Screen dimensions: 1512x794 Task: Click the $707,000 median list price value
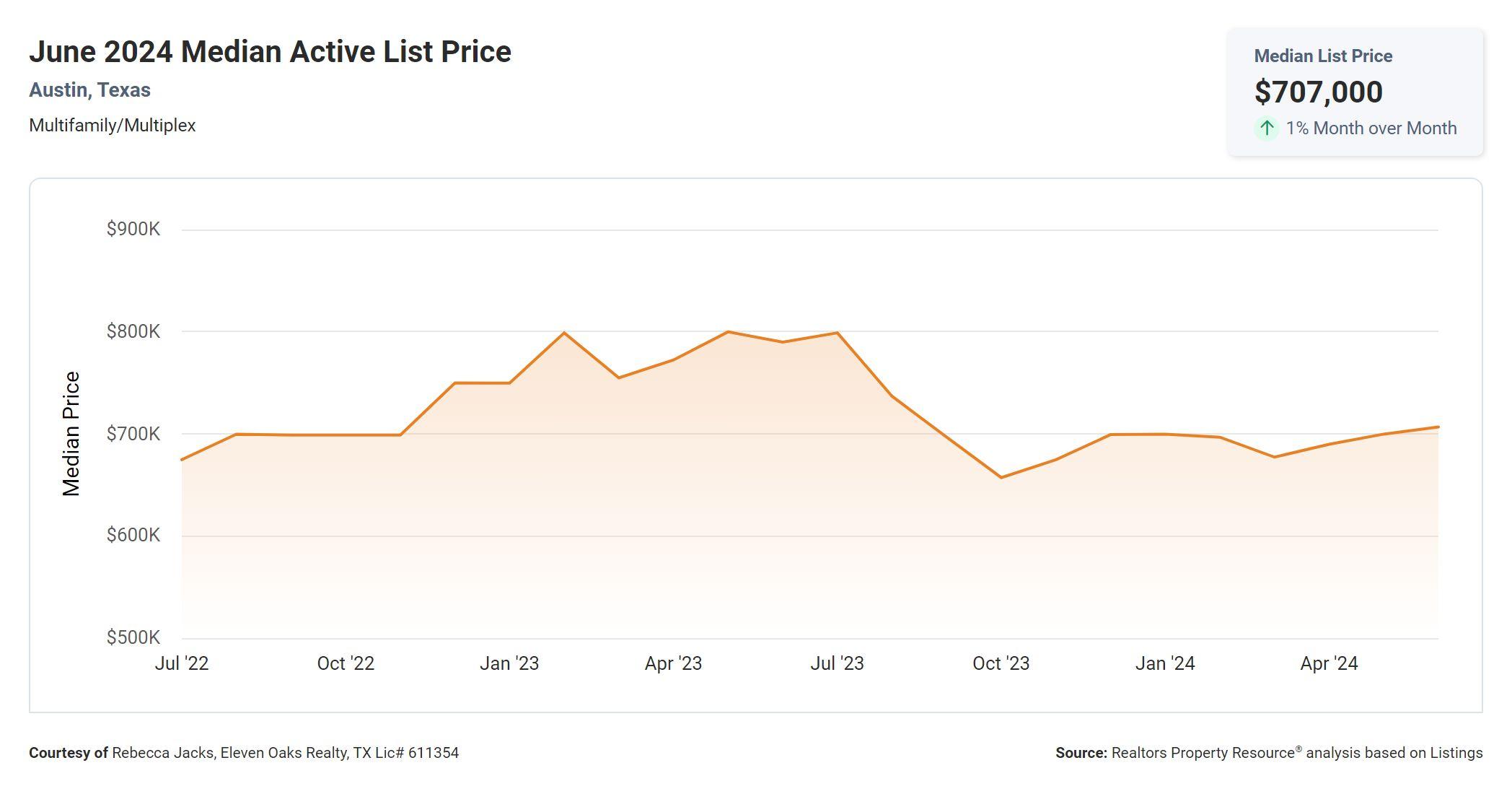point(1318,92)
